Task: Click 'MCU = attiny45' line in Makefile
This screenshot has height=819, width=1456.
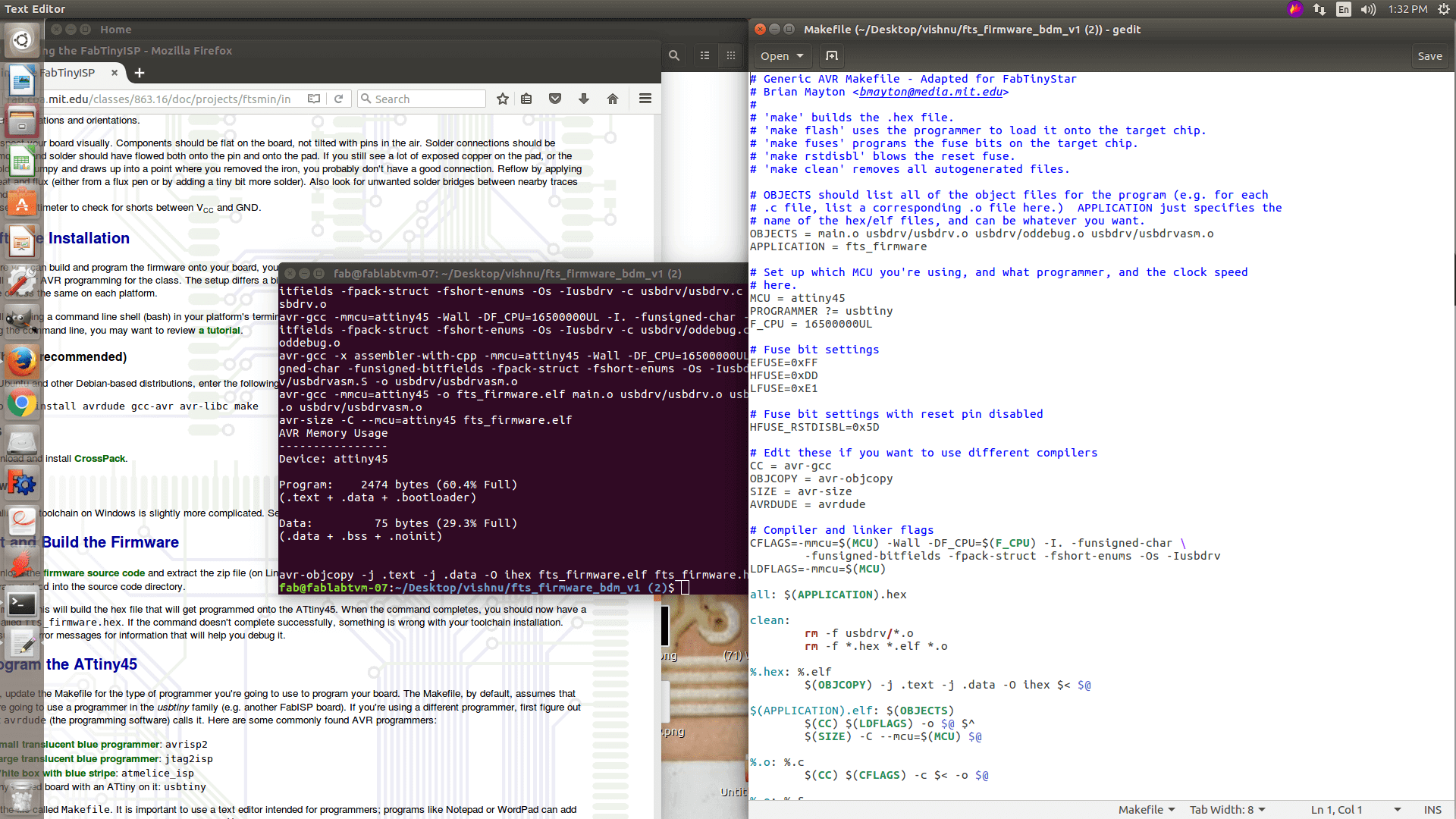Action: tap(797, 298)
